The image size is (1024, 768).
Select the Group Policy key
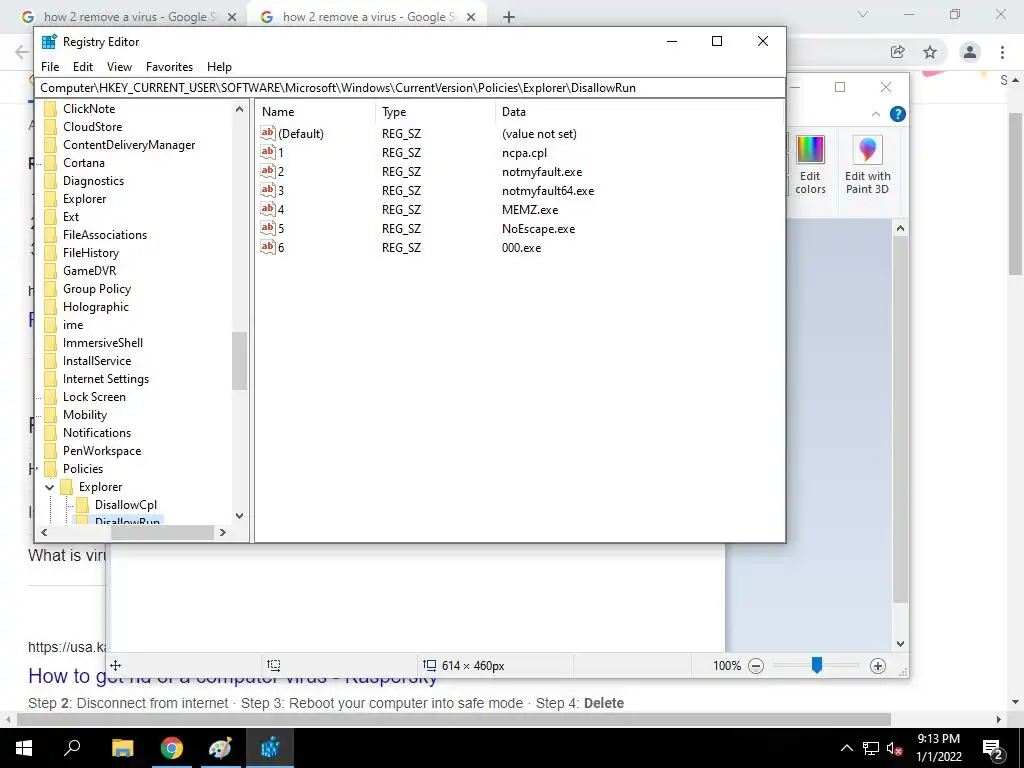click(x=97, y=289)
